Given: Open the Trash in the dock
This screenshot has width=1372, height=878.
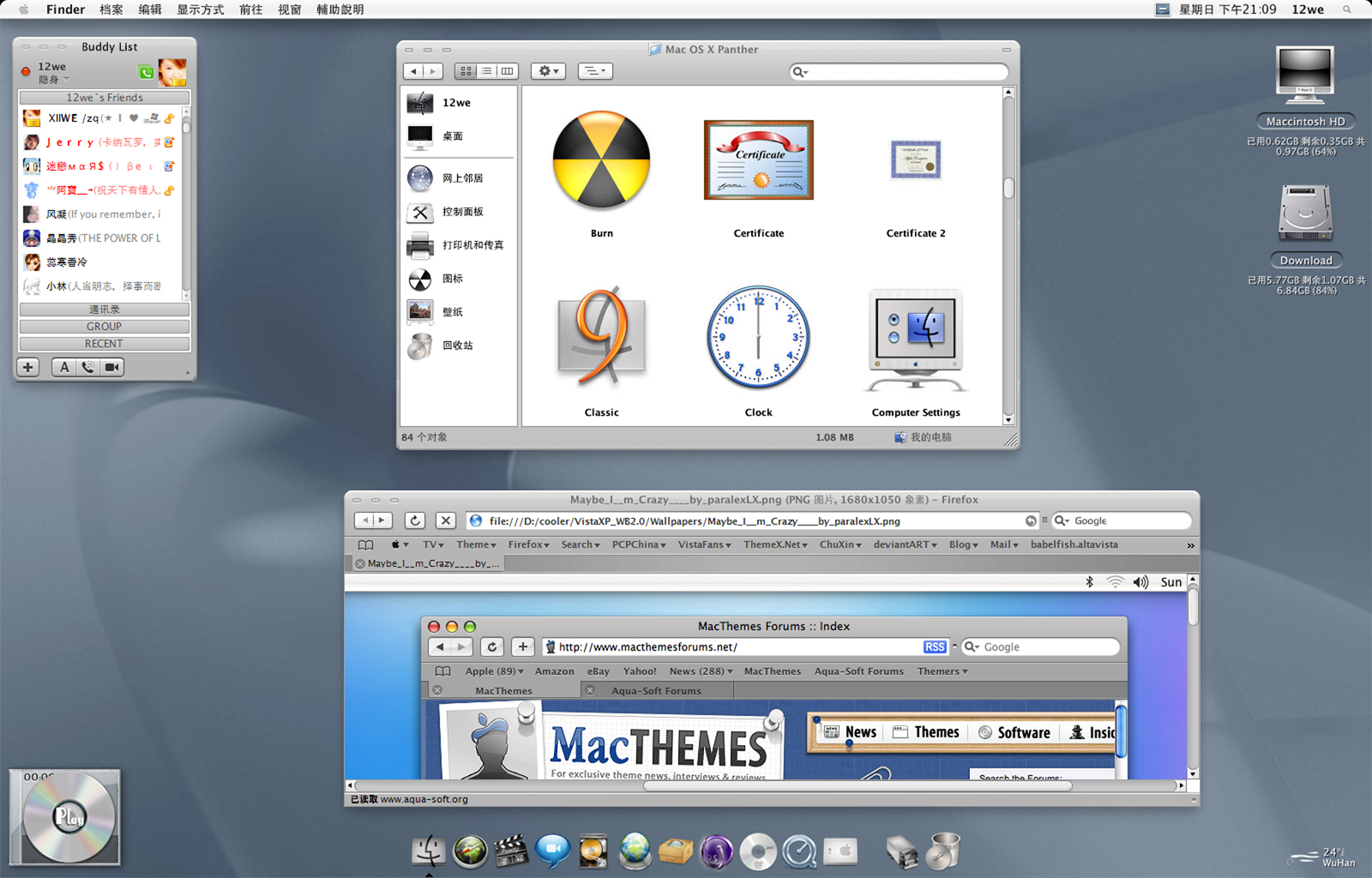Looking at the screenshot, I should [942, 851].
